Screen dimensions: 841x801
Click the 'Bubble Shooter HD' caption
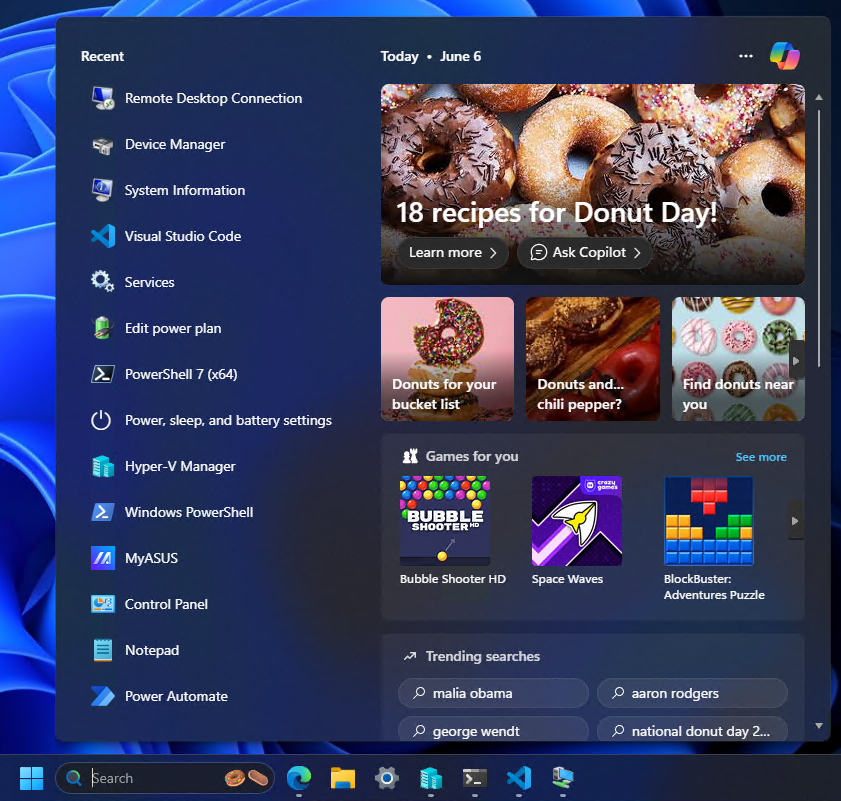(x=453, y=579)
